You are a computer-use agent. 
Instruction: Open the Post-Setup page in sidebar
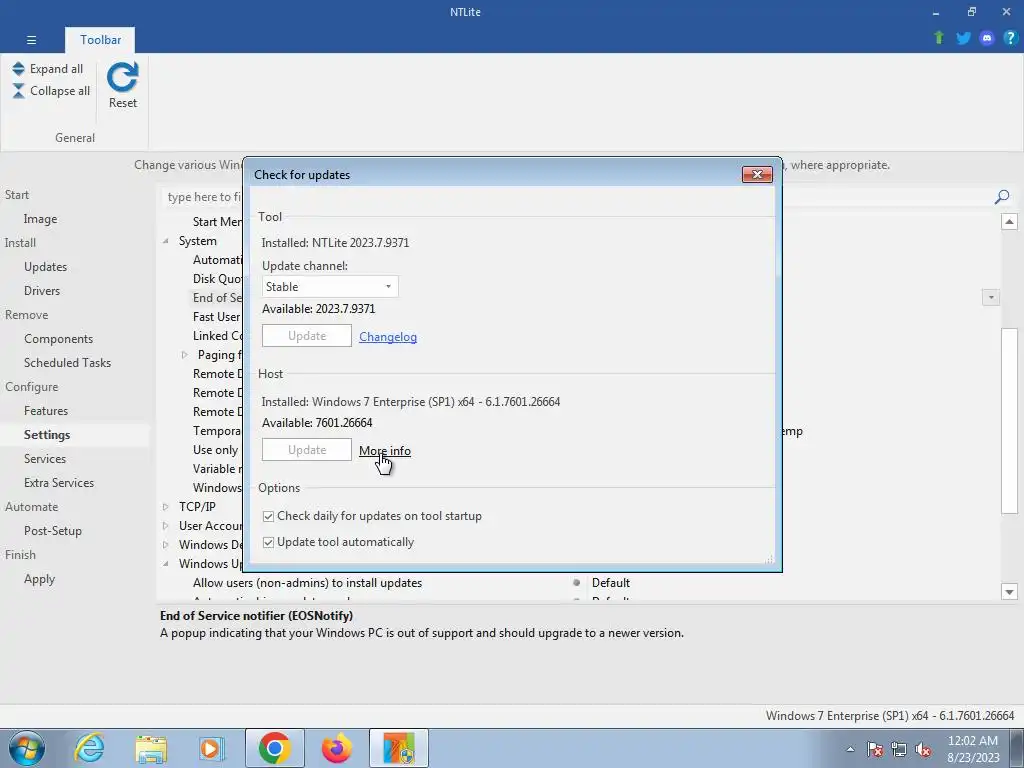(53, 530)
